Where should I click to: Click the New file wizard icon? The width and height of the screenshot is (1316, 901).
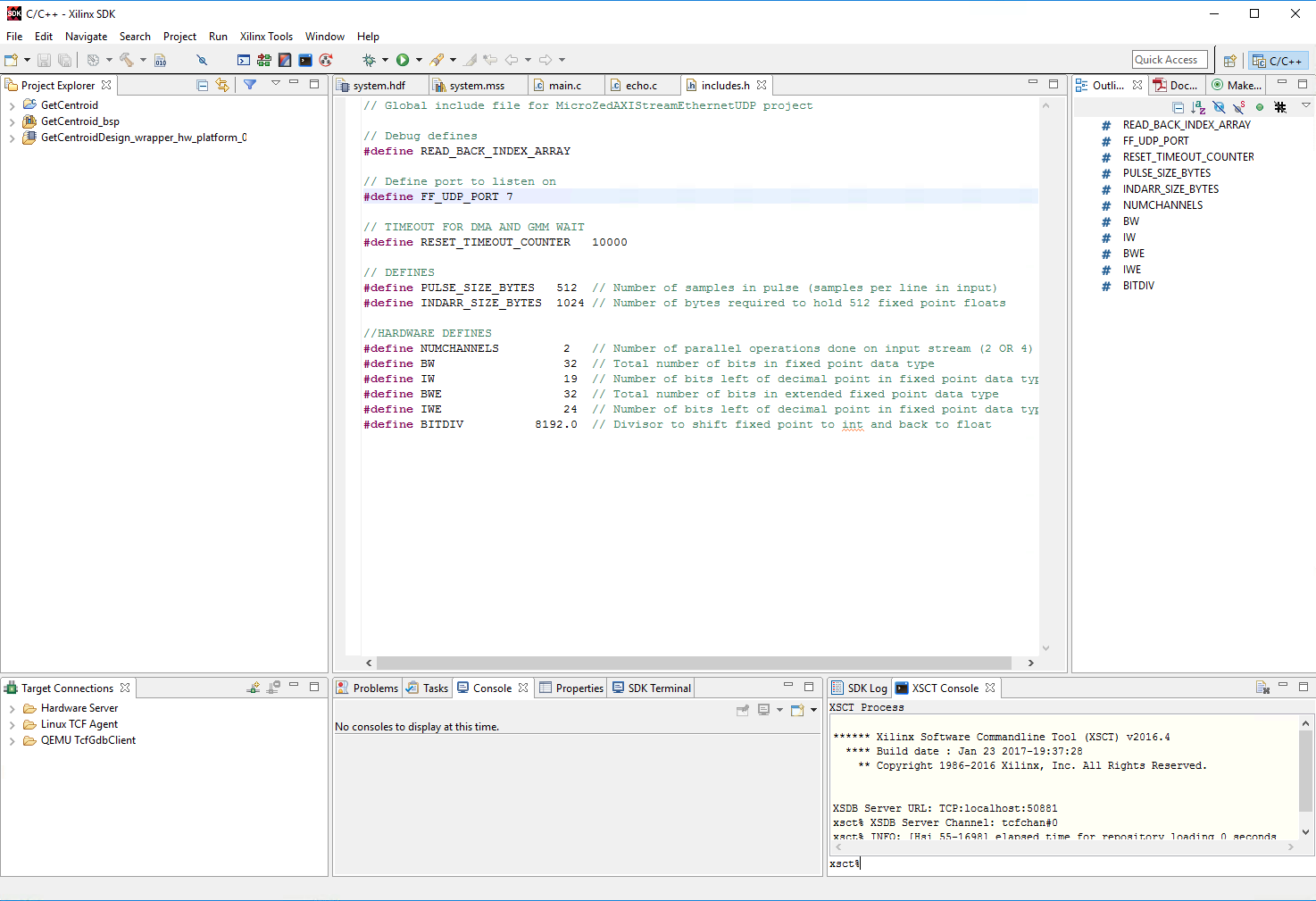pos(11,60)
